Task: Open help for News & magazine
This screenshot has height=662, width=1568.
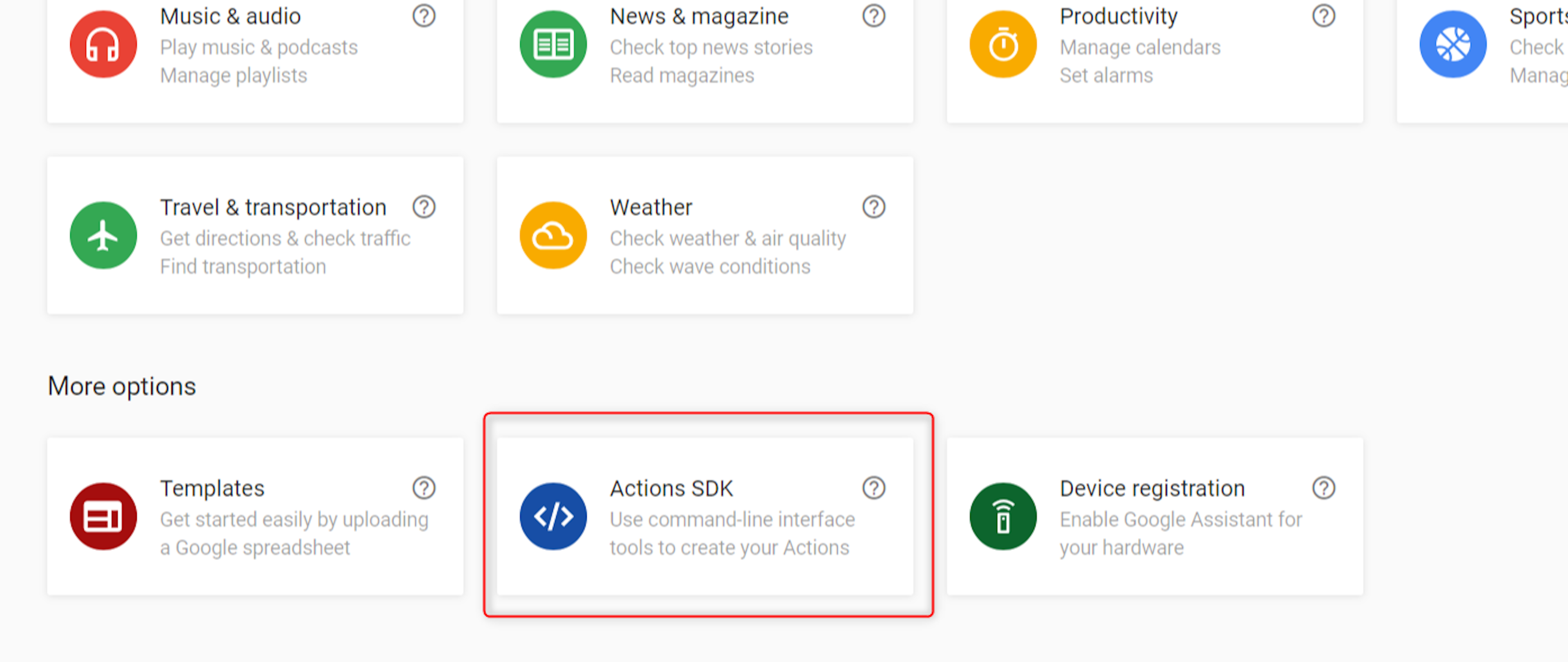Action: 873,16
